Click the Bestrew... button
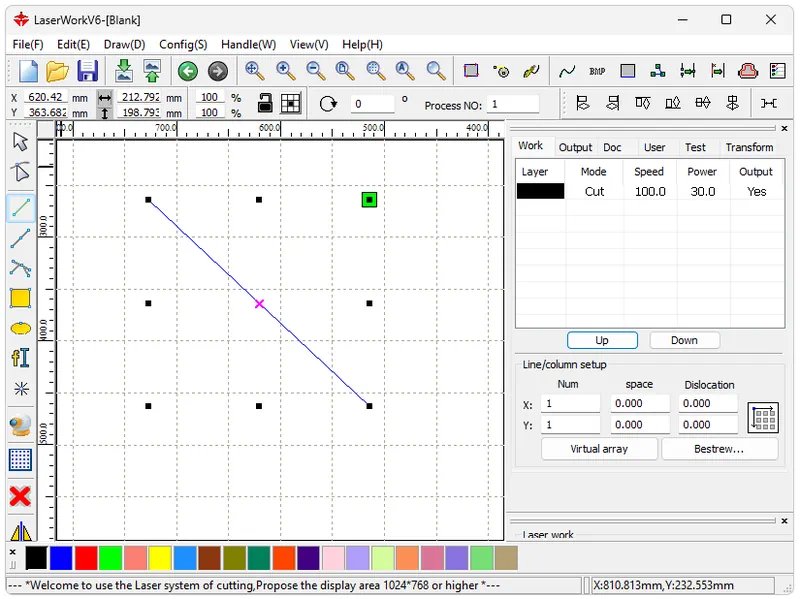Image resolution: width=800 pixels, height=599 pixels. point(719,449)
